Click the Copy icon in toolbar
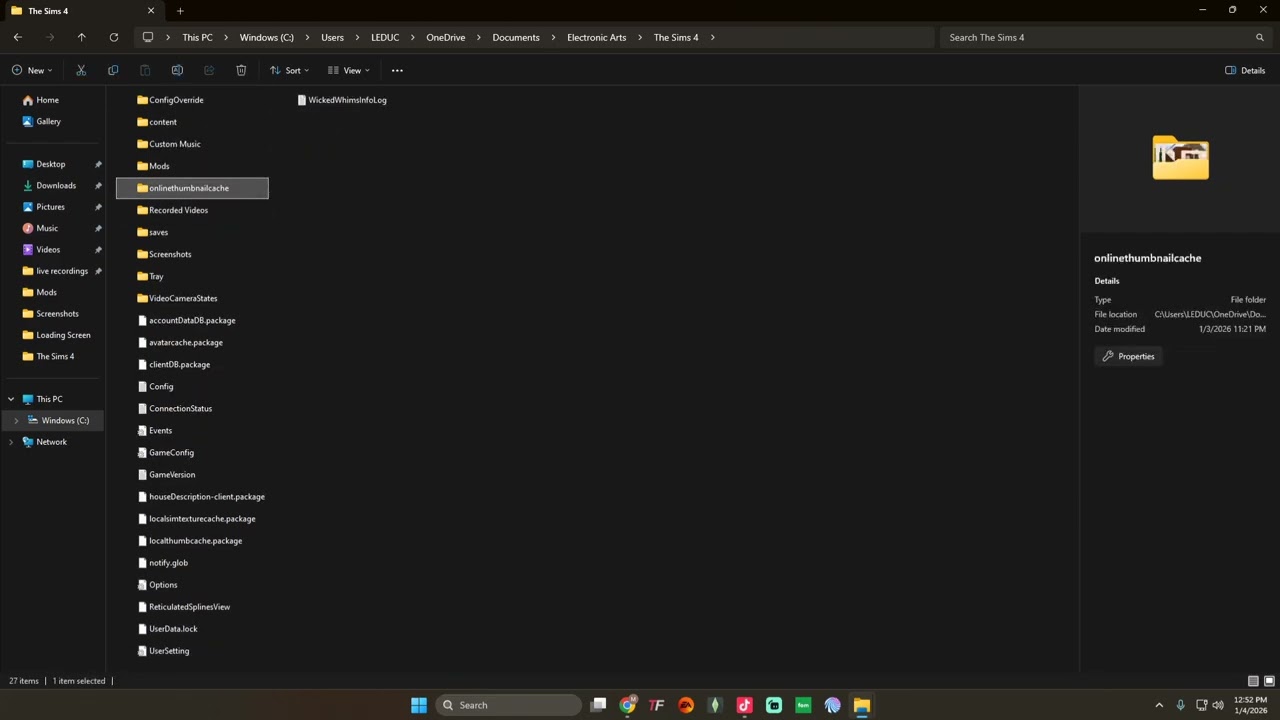This screenshot has height=720, width=1280. pos(113,70)
